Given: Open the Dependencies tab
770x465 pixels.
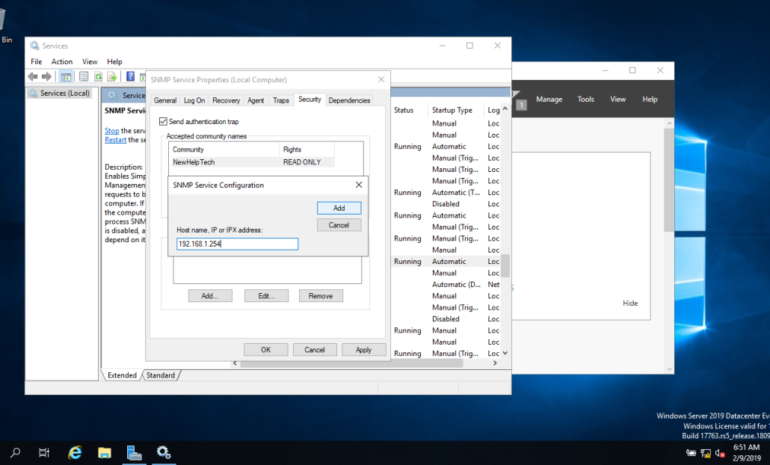Looking at the screenshot, I should click(x=349, y=100).
